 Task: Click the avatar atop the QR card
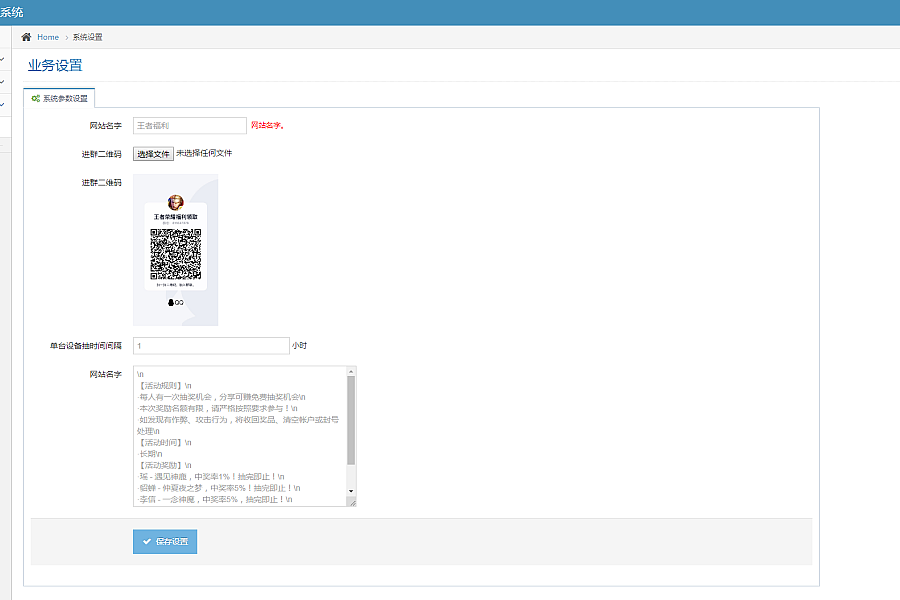point(176,202)
